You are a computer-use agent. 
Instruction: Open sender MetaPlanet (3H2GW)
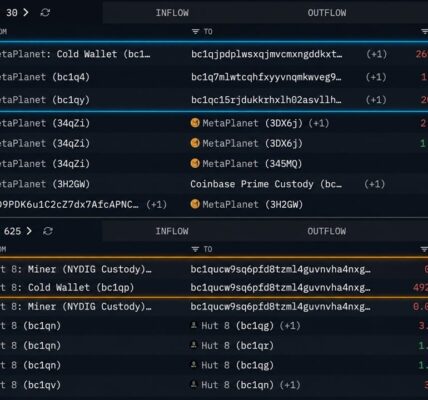tap(45, 184)
